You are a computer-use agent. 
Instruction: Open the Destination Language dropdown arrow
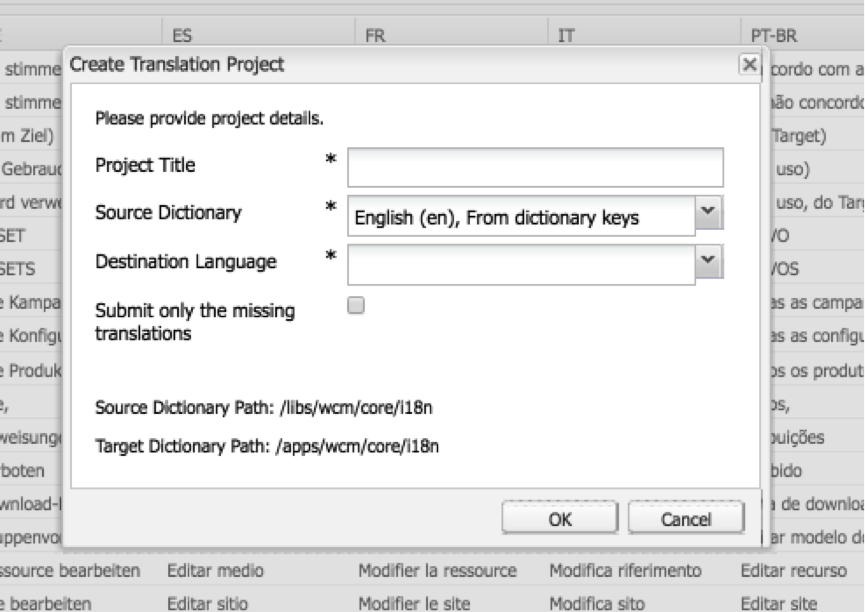[709, 262]
